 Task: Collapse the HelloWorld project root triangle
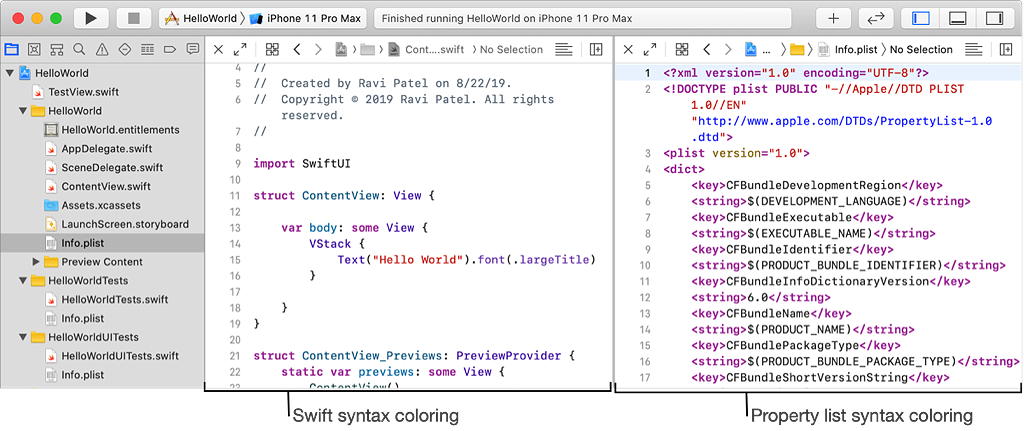[x=9, y=73]
